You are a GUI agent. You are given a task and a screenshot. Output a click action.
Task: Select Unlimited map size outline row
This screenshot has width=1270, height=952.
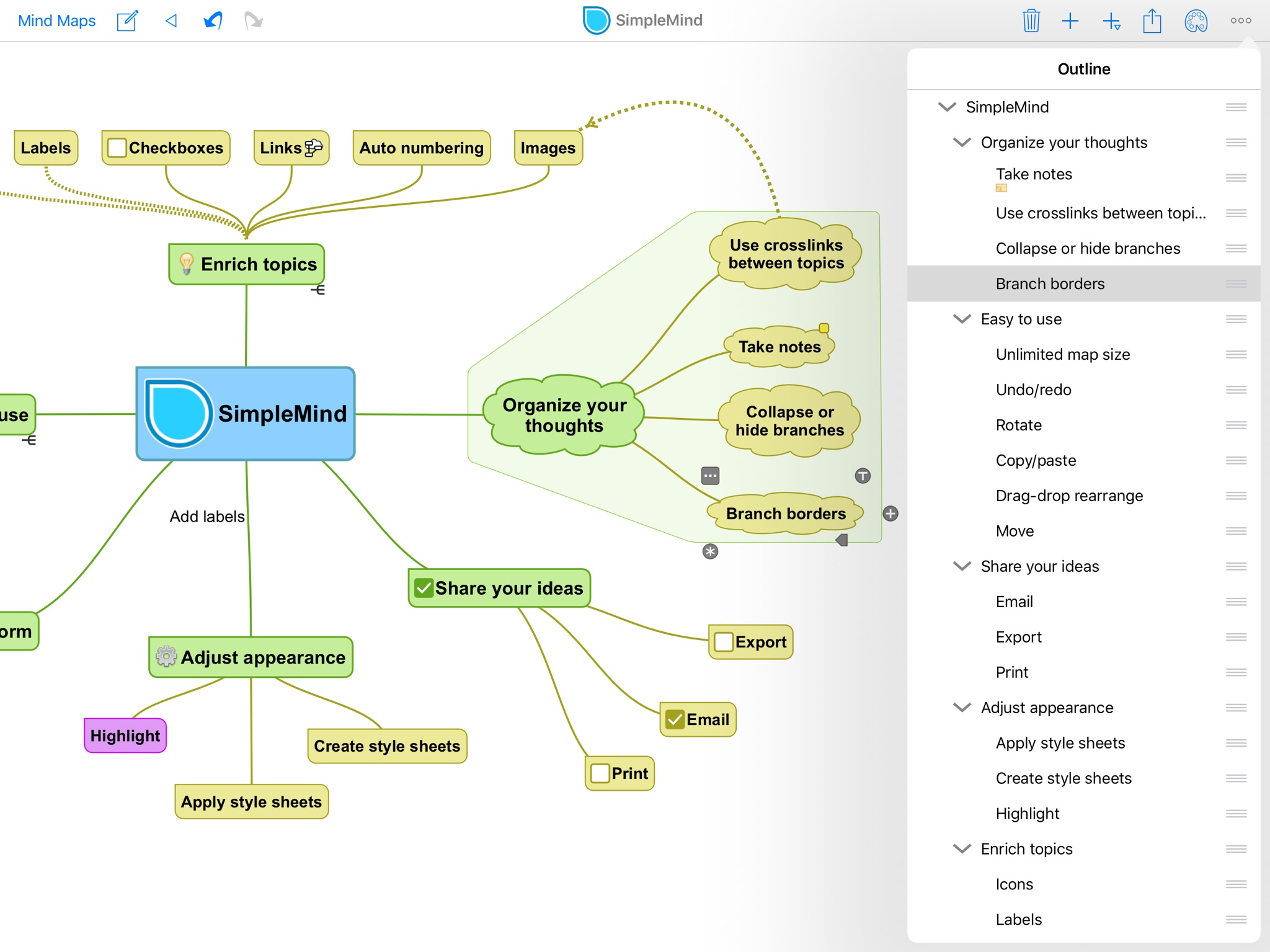1084,354
